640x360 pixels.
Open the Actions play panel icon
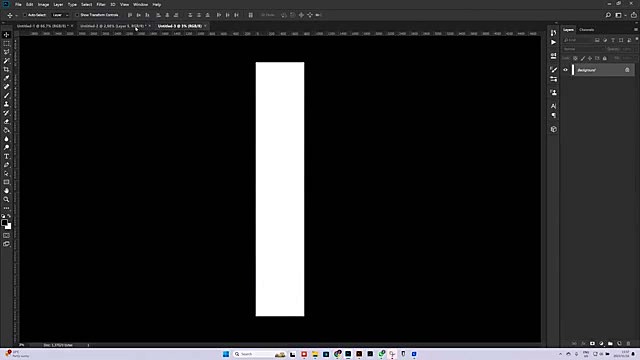(x=553, y=42)
